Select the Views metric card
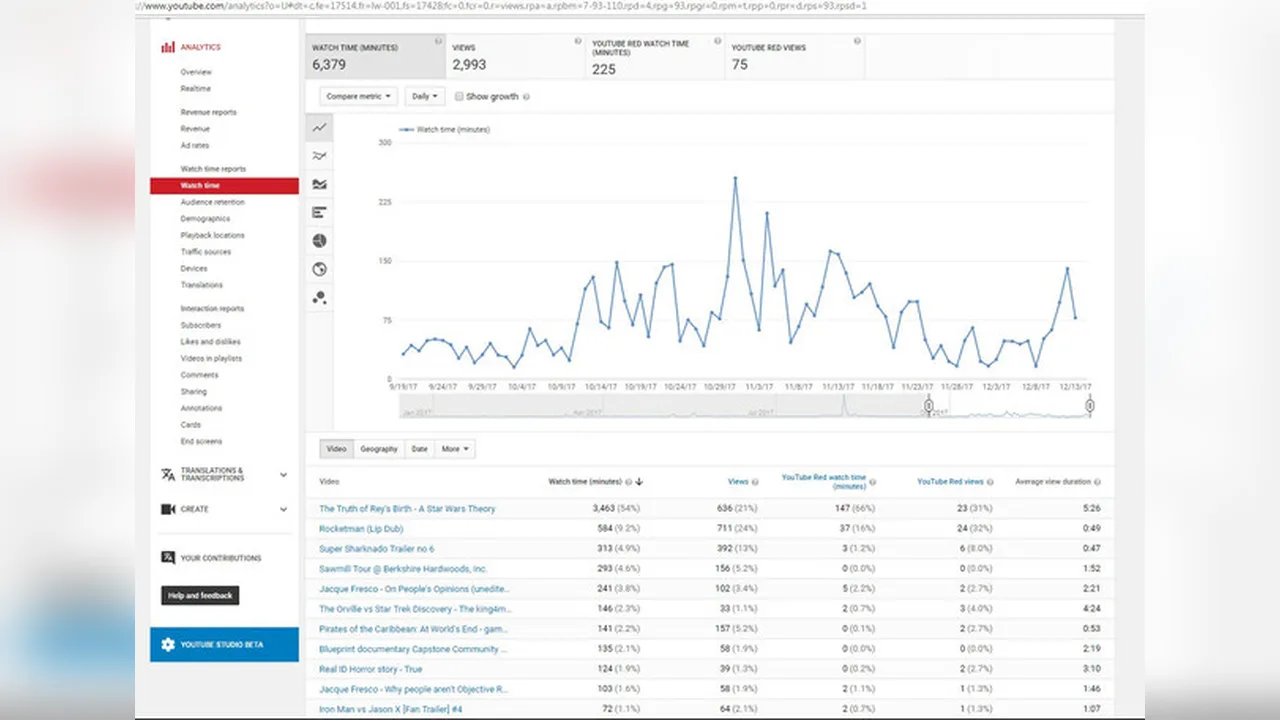 tap(514, 57)
